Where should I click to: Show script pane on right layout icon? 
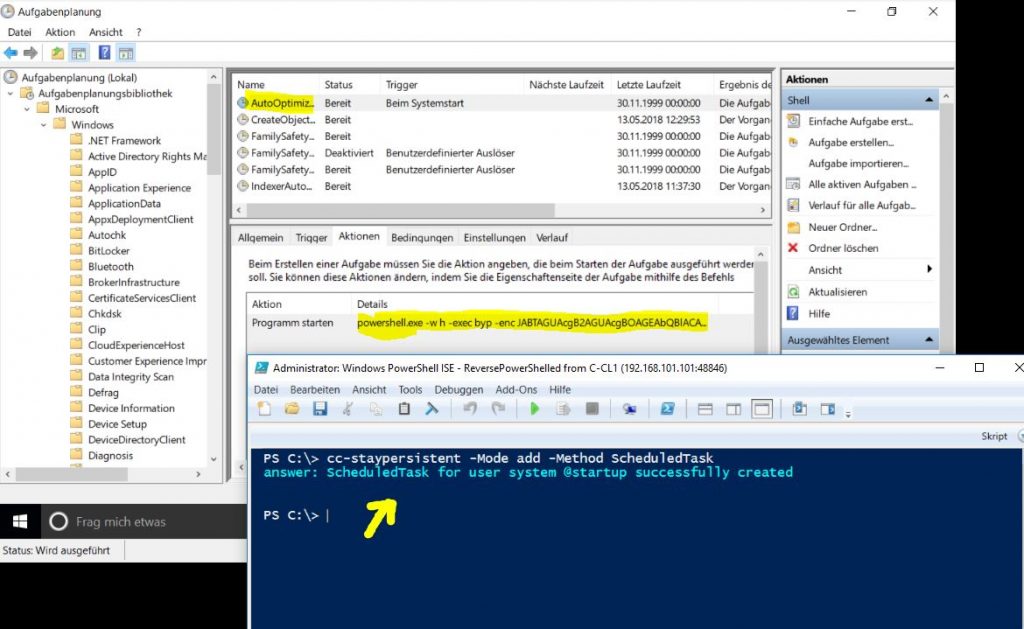(733, 409)
